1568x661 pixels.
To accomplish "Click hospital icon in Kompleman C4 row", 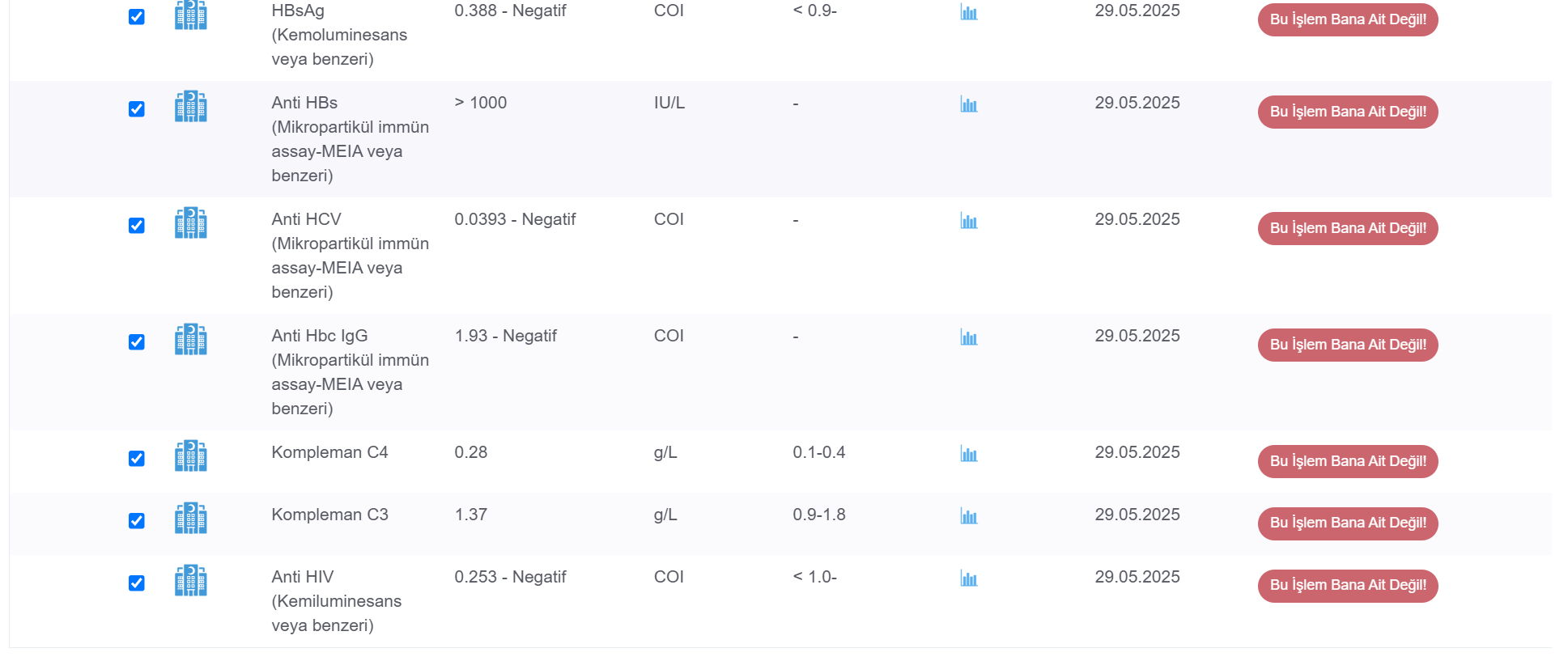I will pyautogui.click(x=191, y=455).
